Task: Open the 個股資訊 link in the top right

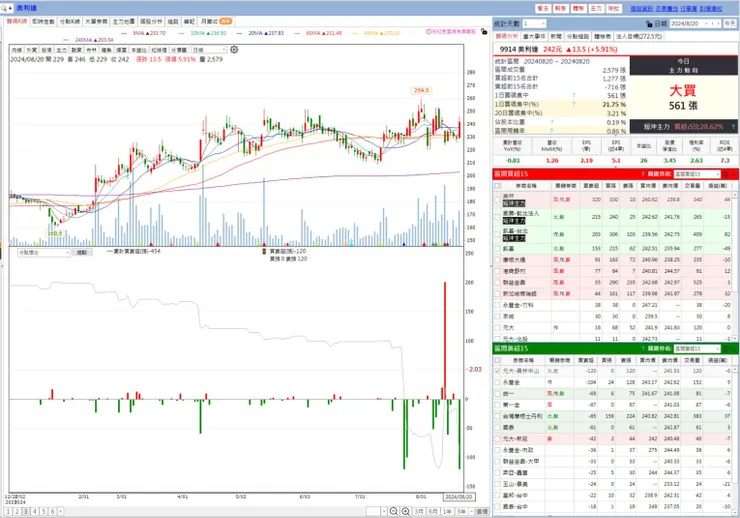Action: (x=642, y=8)
